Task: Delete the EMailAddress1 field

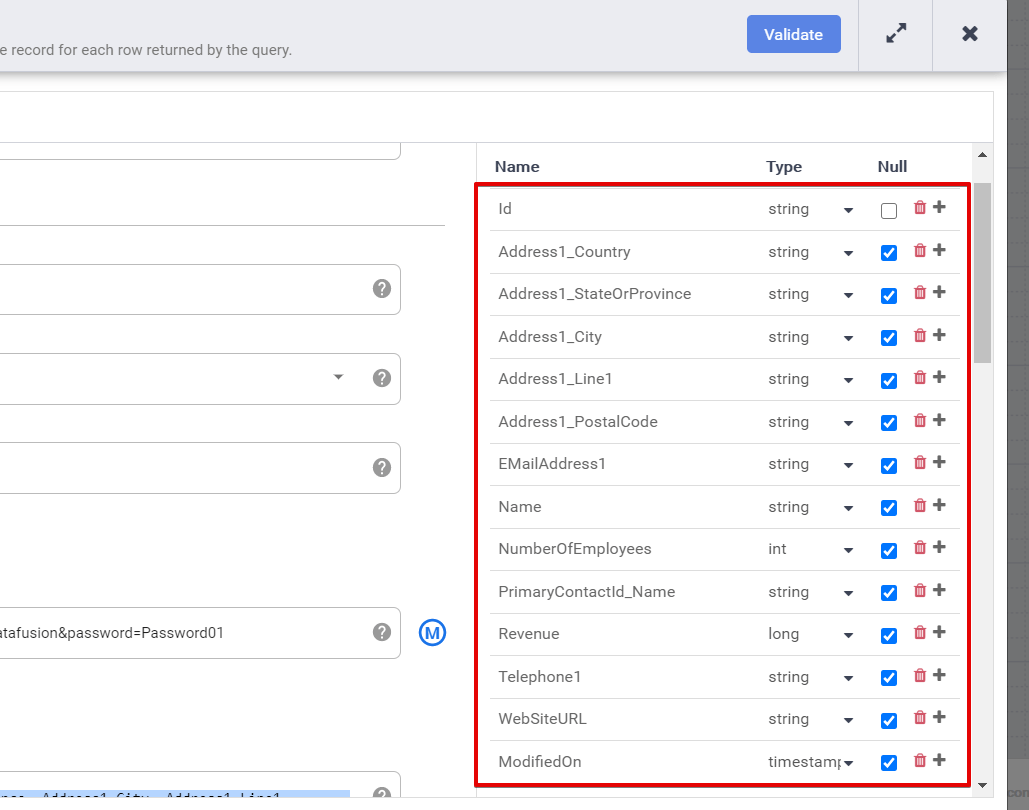Action: tap(919, 463)
